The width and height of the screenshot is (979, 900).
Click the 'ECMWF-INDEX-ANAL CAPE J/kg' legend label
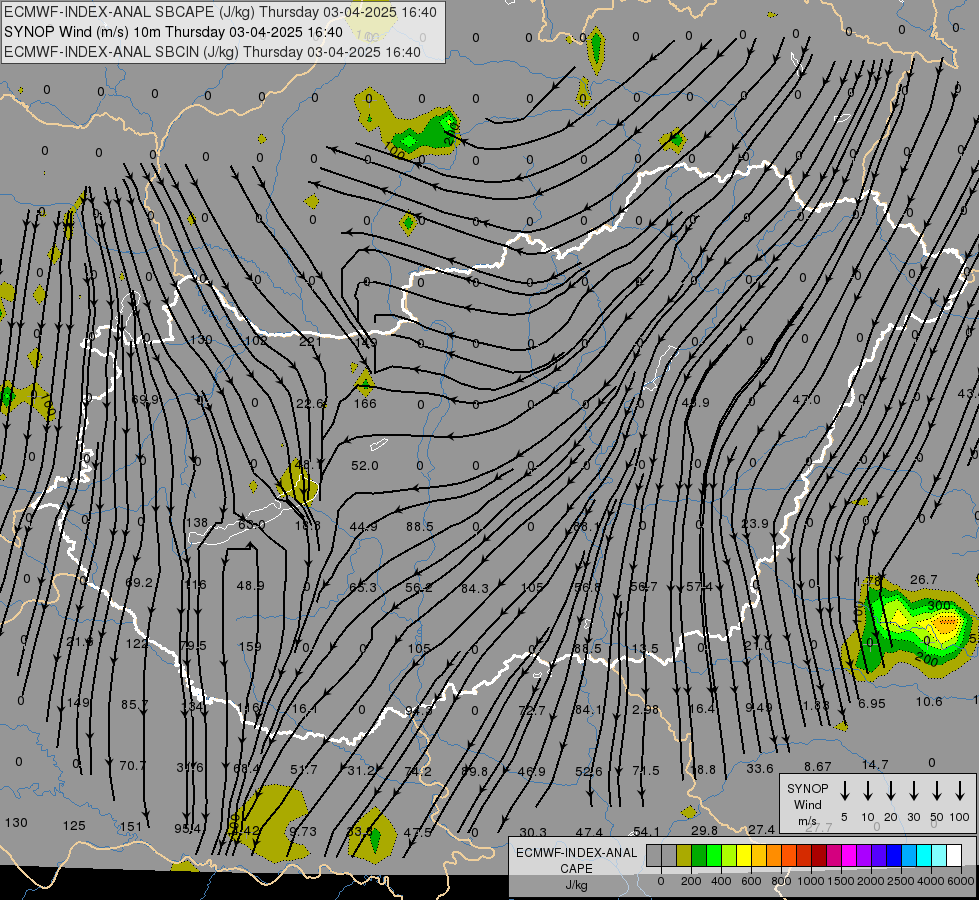point(576,868)
